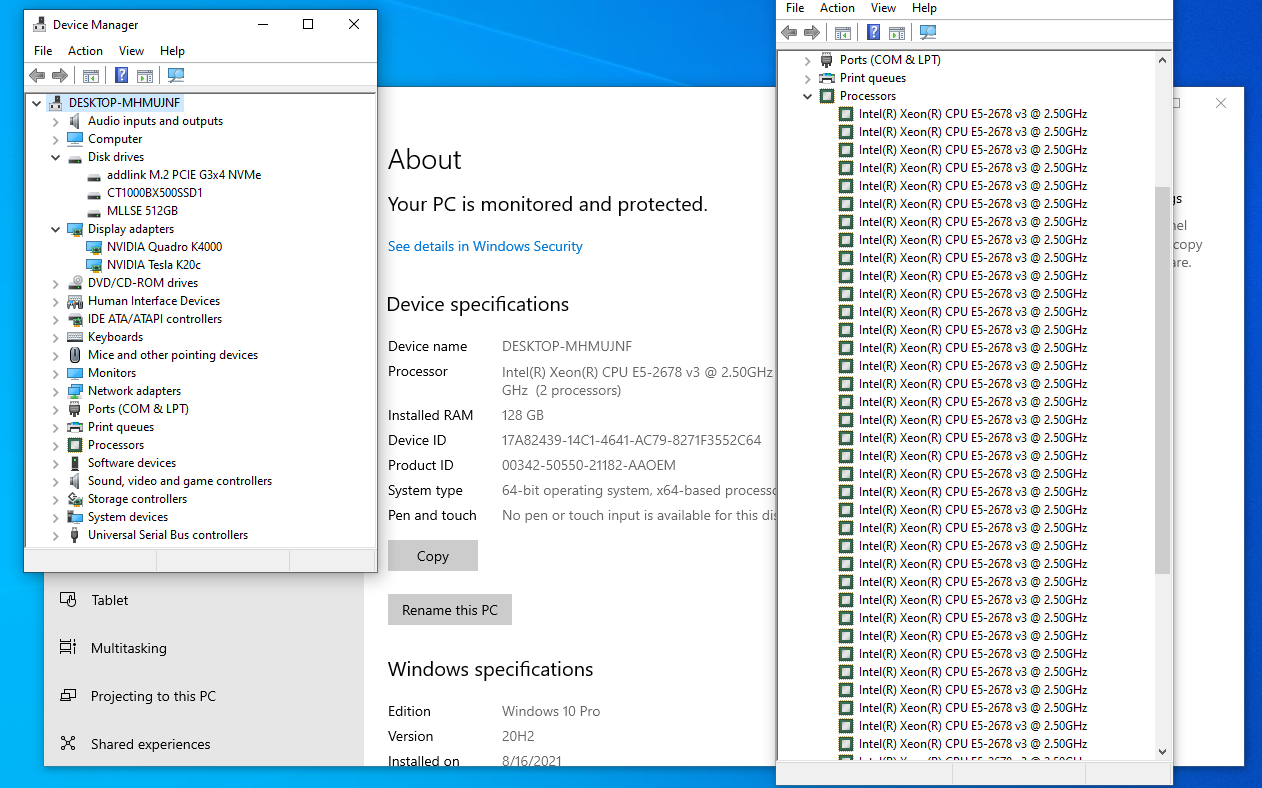Click the Windows 10 Pro edition value

click(x=551, y=711)
